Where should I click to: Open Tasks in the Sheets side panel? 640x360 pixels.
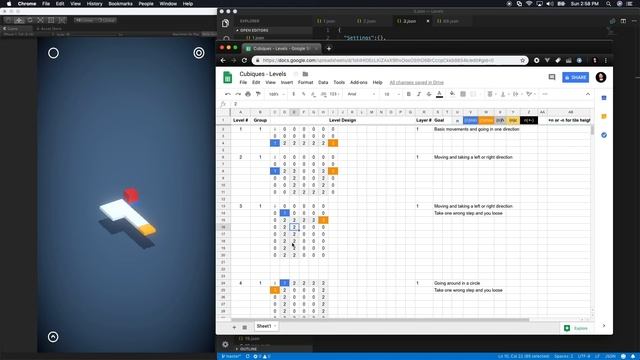[604, 135]
